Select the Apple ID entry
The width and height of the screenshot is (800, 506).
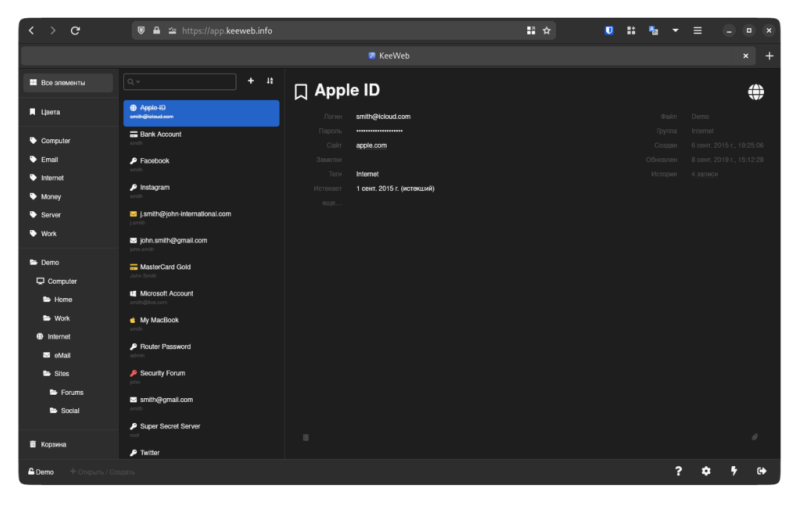[201, 113]
